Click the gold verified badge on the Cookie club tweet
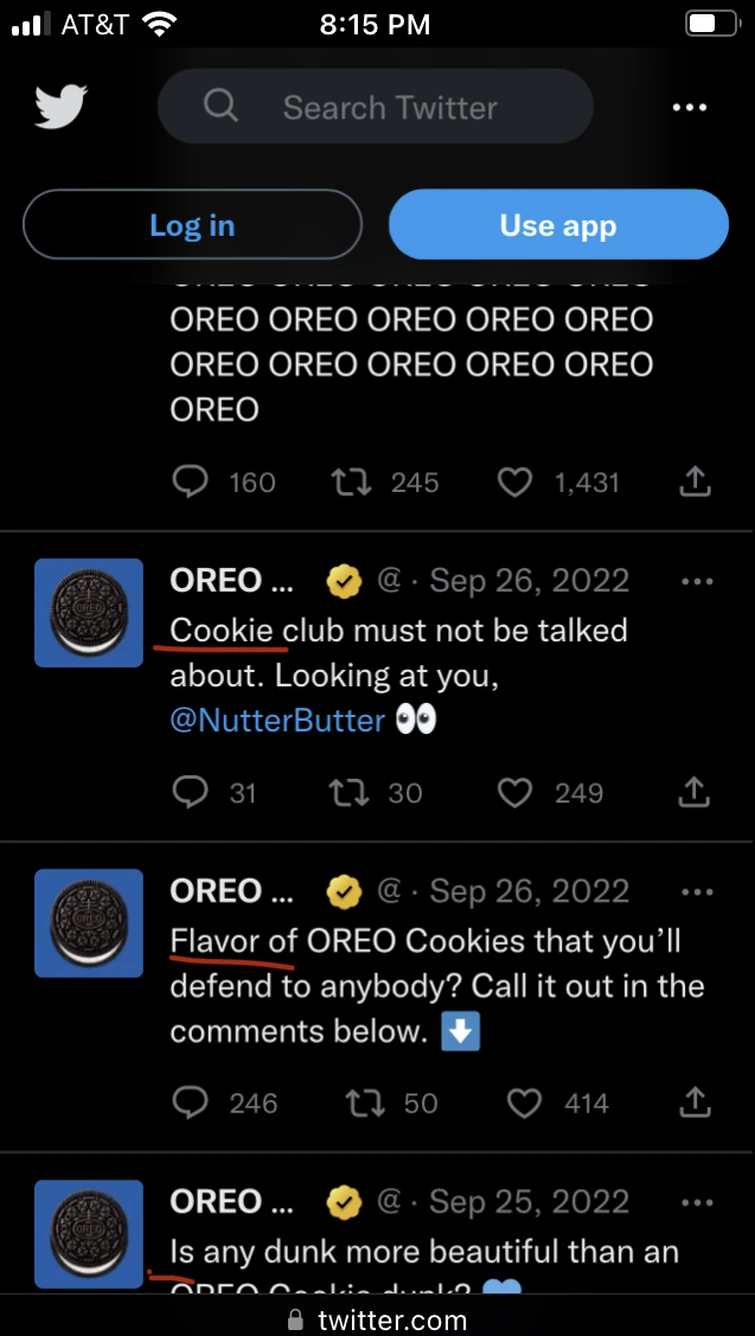 344,581
